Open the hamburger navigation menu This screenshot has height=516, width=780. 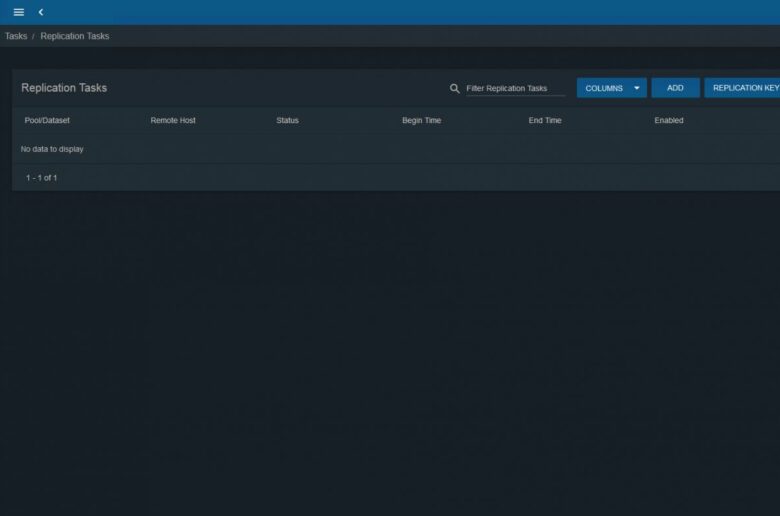pyautogui.click(x=19, y=12)
